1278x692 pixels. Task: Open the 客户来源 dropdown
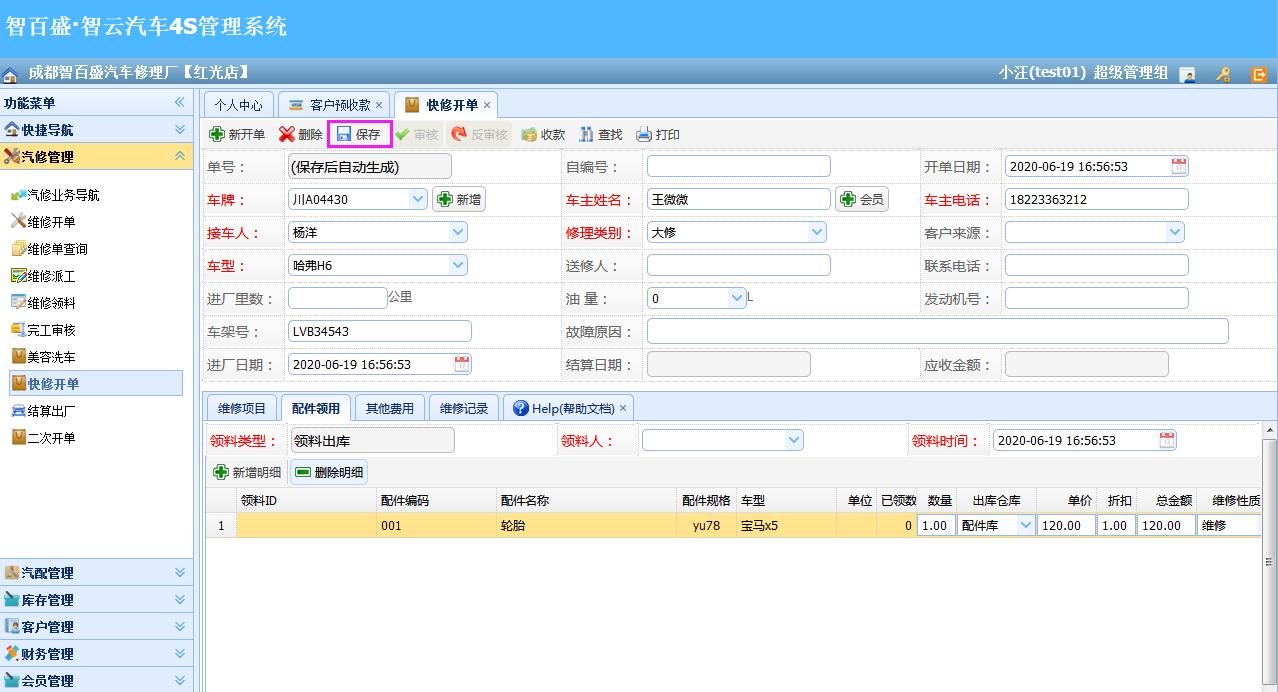(x=1173, y=231)
